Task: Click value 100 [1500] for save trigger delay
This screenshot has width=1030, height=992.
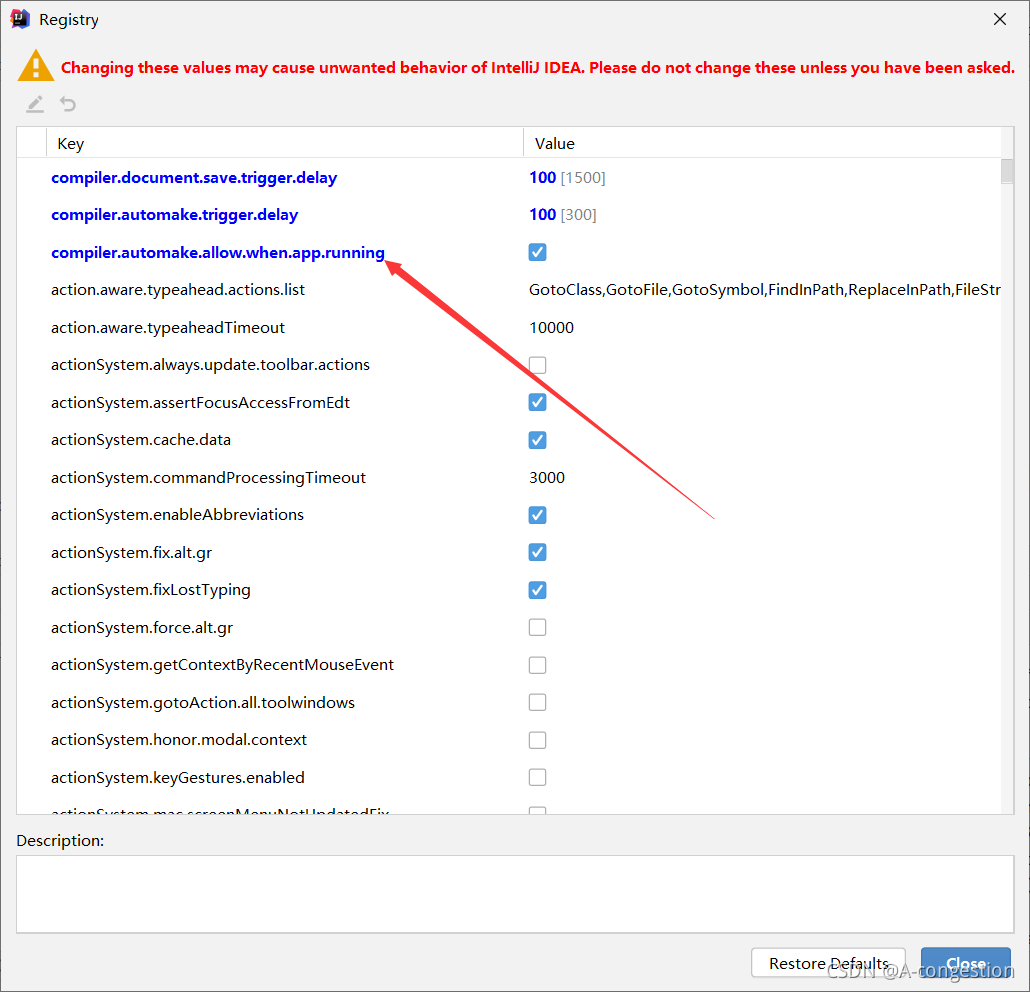Action: [568, 177]
